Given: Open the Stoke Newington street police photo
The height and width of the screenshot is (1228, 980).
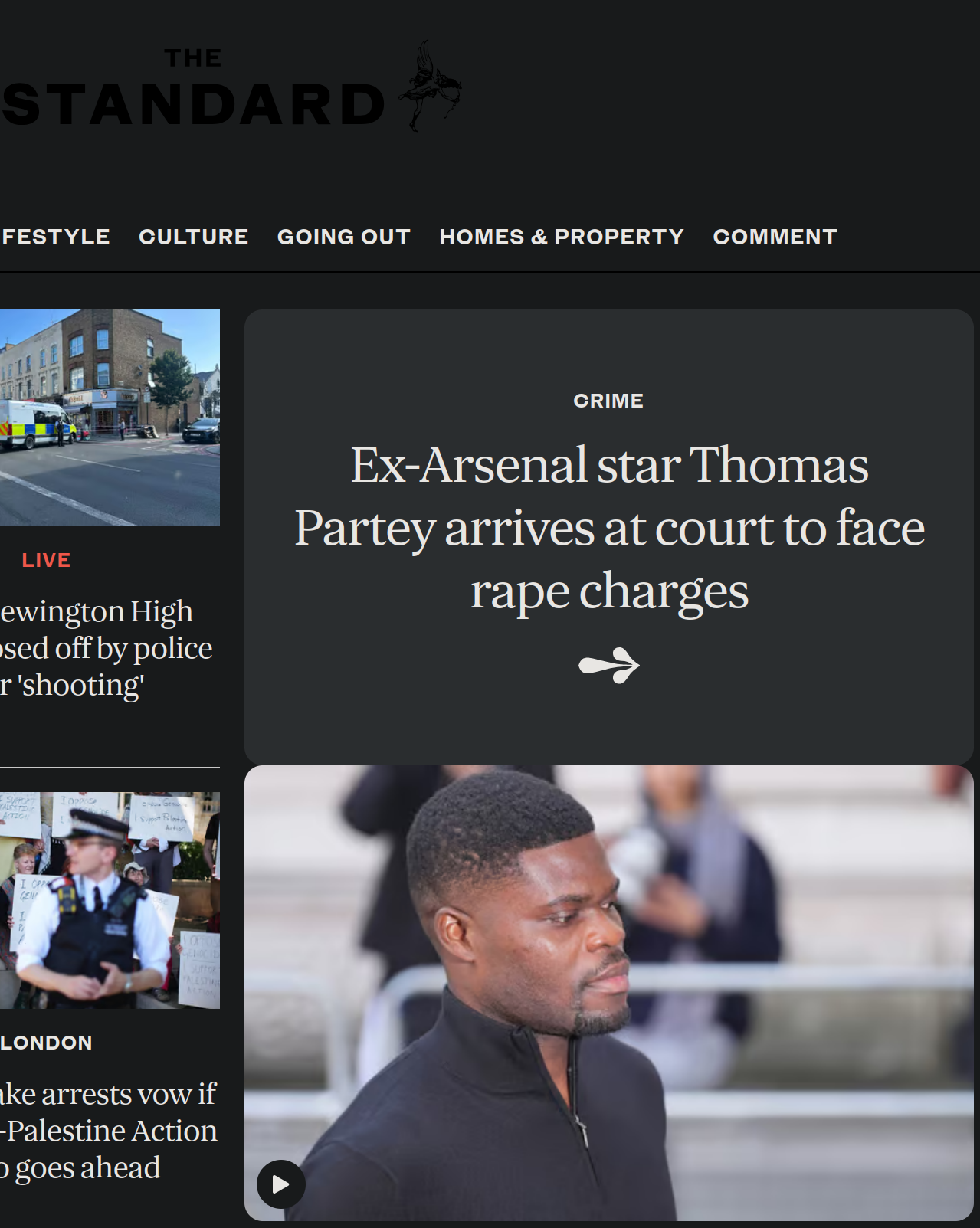Looking at the screenshot, I should pyautogui.click(x=110, y=418).
